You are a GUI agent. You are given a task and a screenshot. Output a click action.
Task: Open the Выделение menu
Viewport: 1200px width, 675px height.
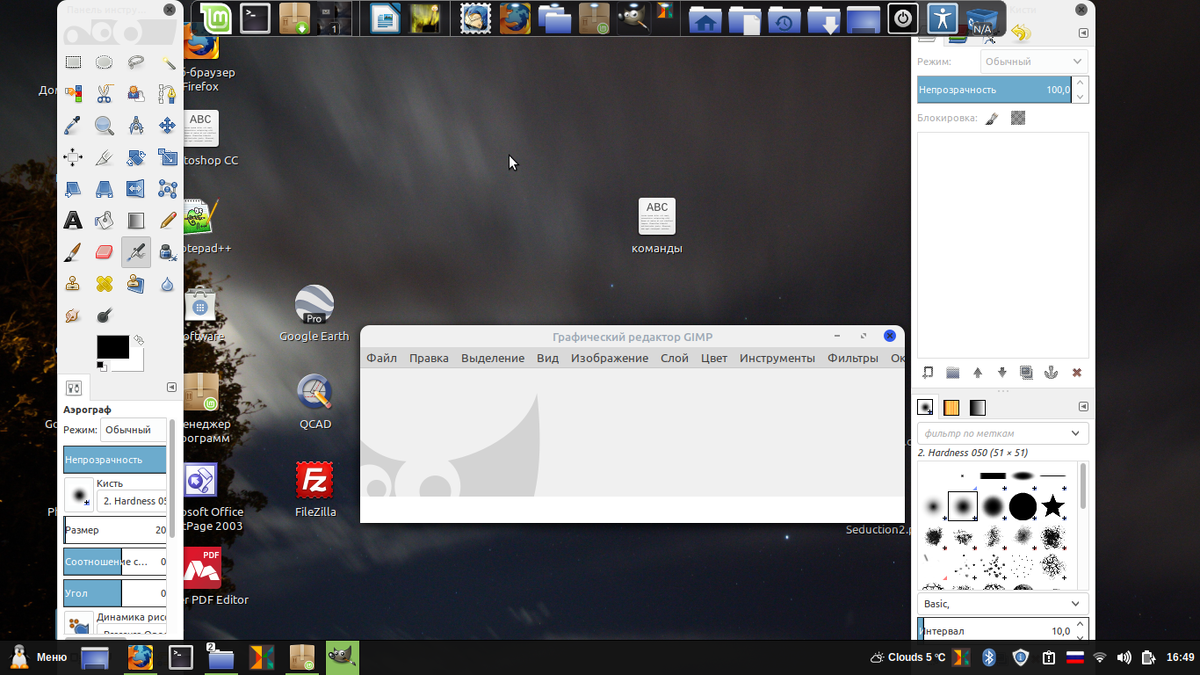point(493,358)
